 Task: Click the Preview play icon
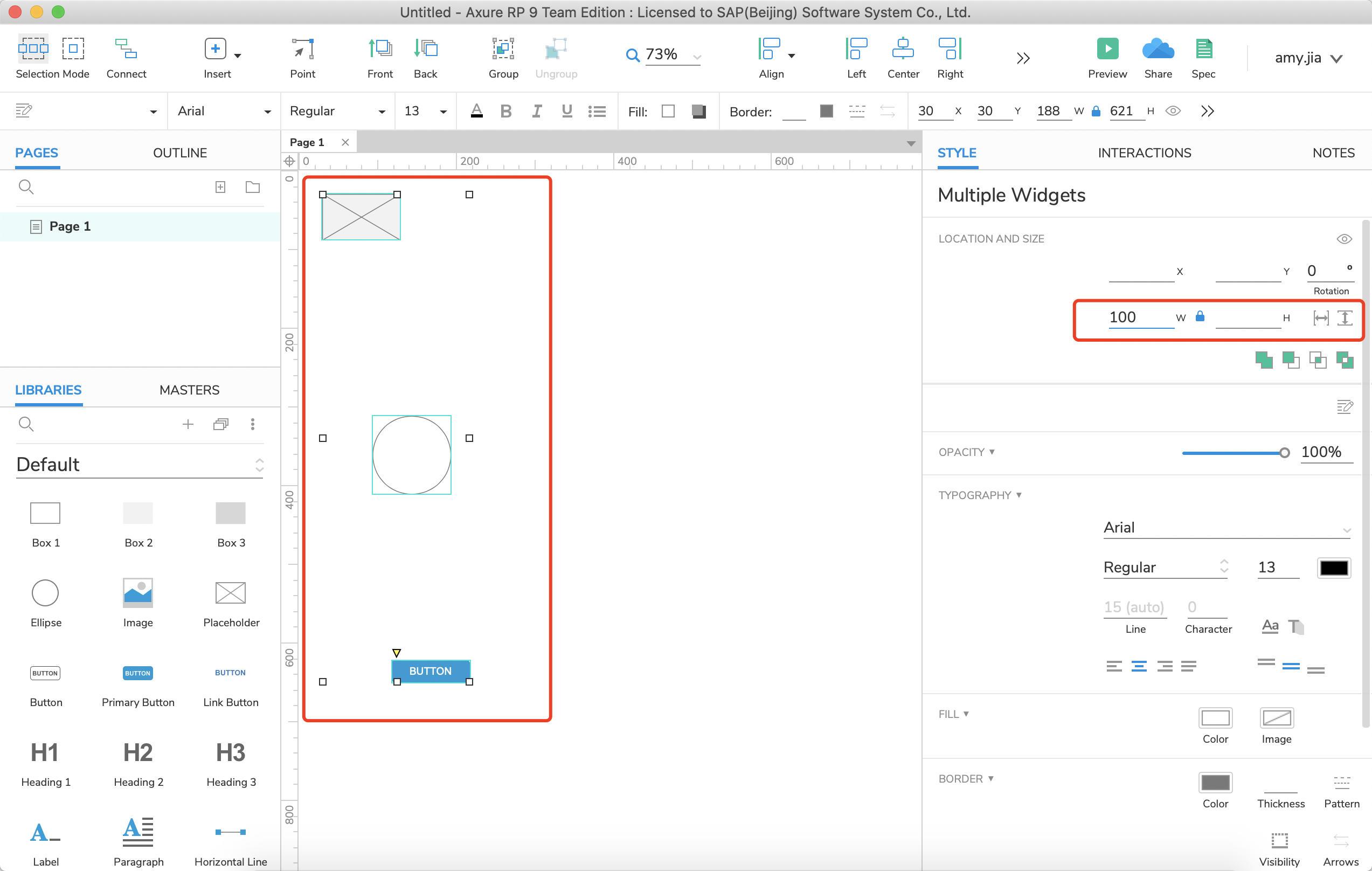[x=1107, y=50]
